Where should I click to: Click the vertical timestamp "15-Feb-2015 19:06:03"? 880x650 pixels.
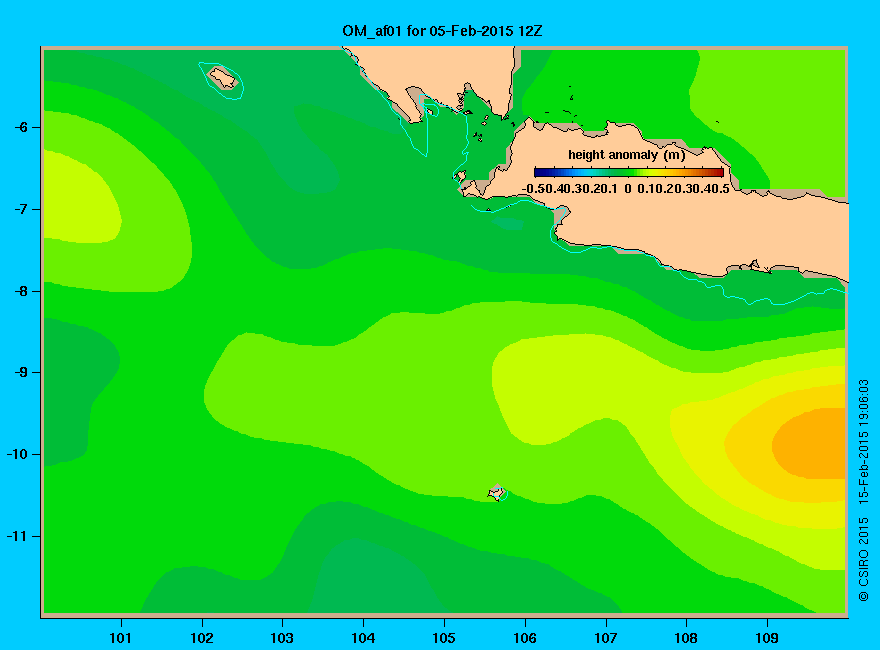tap(864, 440)
